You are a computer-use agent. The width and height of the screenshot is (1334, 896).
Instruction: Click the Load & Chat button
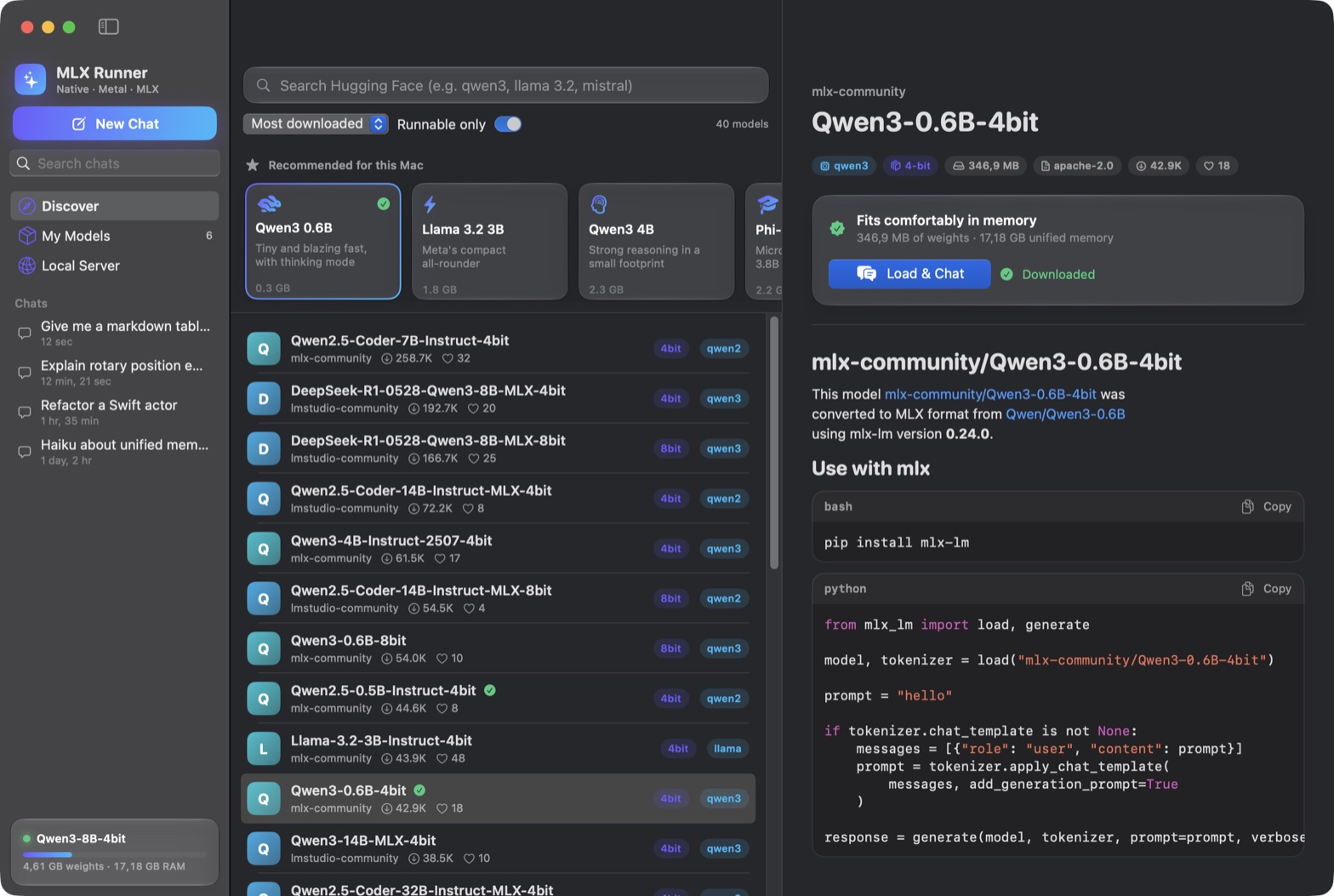909,274
